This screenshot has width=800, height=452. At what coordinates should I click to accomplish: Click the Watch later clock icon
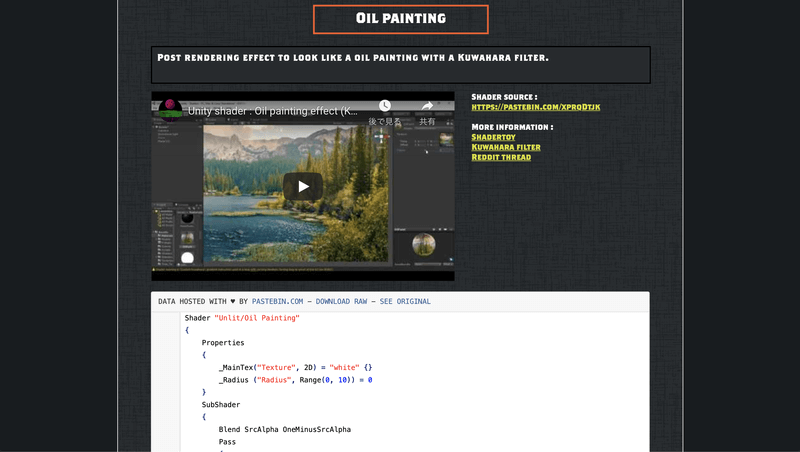(x=385, y=106)
